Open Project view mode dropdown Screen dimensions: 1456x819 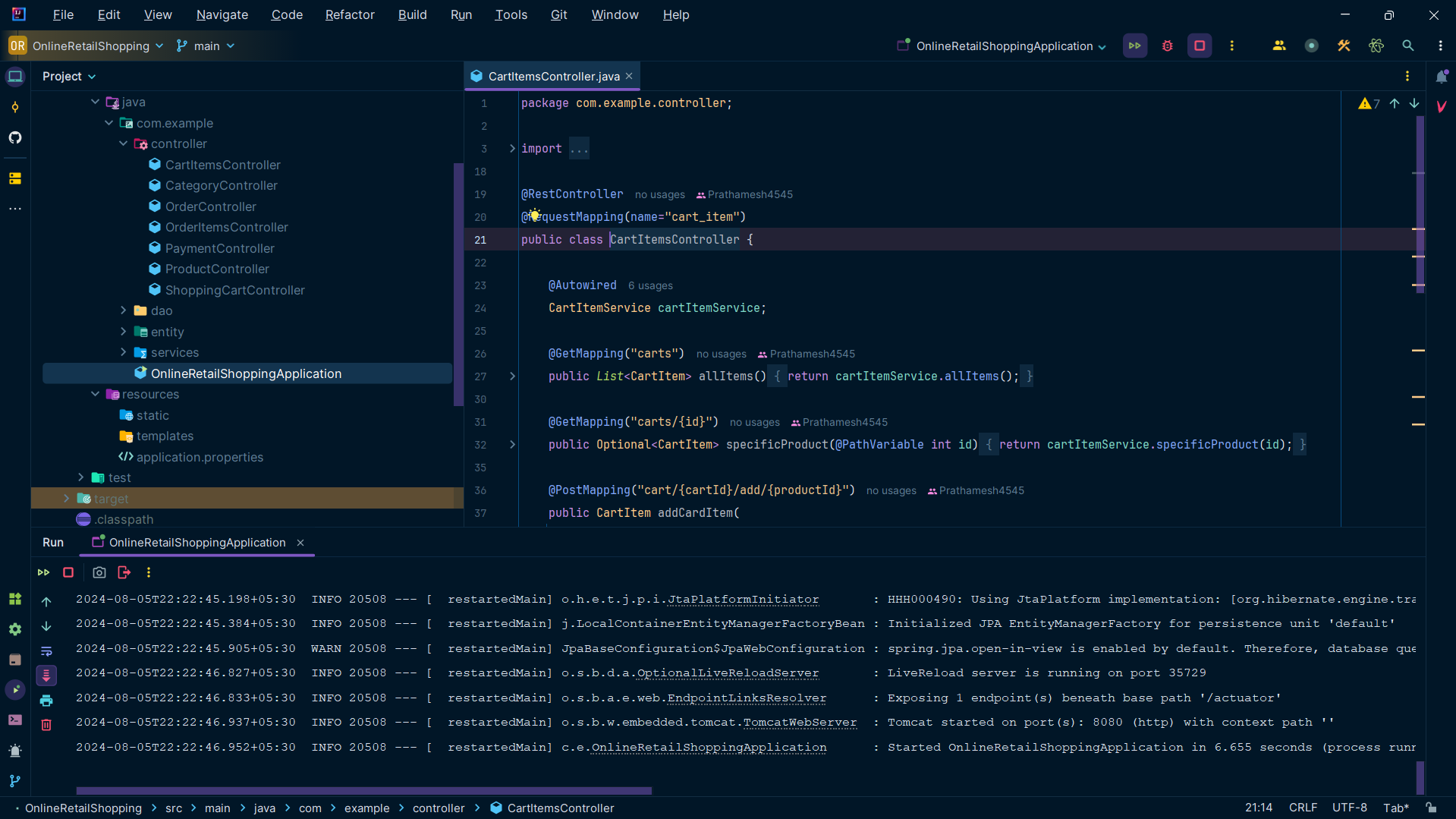pos(69,77)
